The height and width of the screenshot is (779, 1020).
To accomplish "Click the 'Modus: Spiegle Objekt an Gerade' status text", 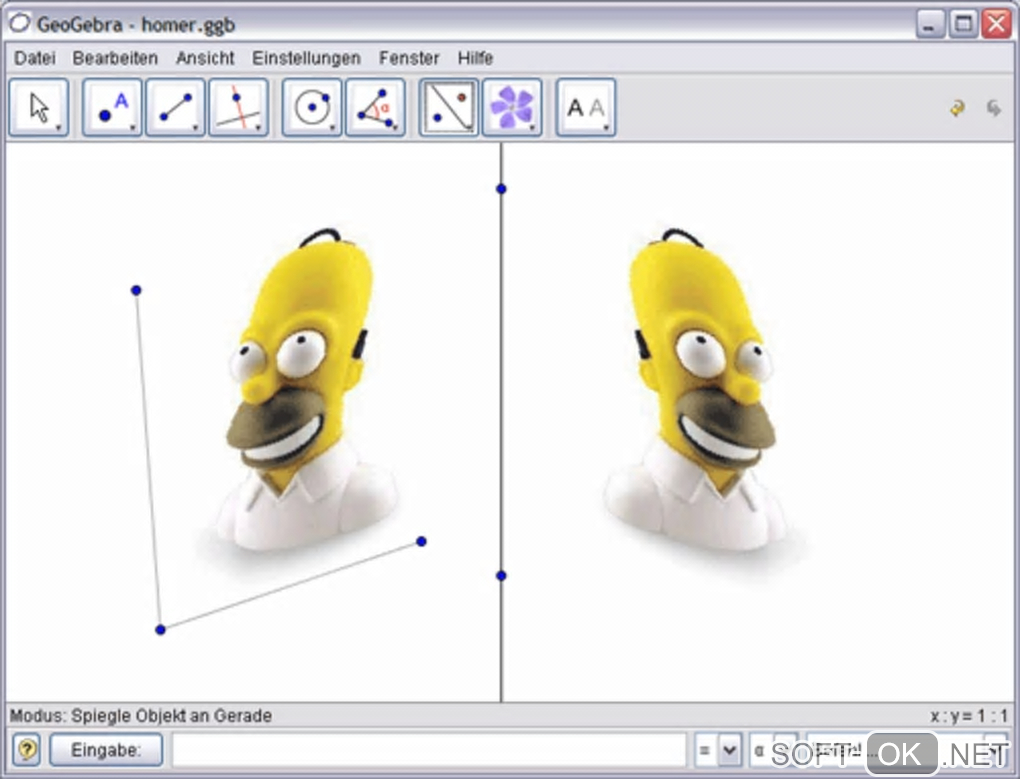I will (x=141, y=716).
